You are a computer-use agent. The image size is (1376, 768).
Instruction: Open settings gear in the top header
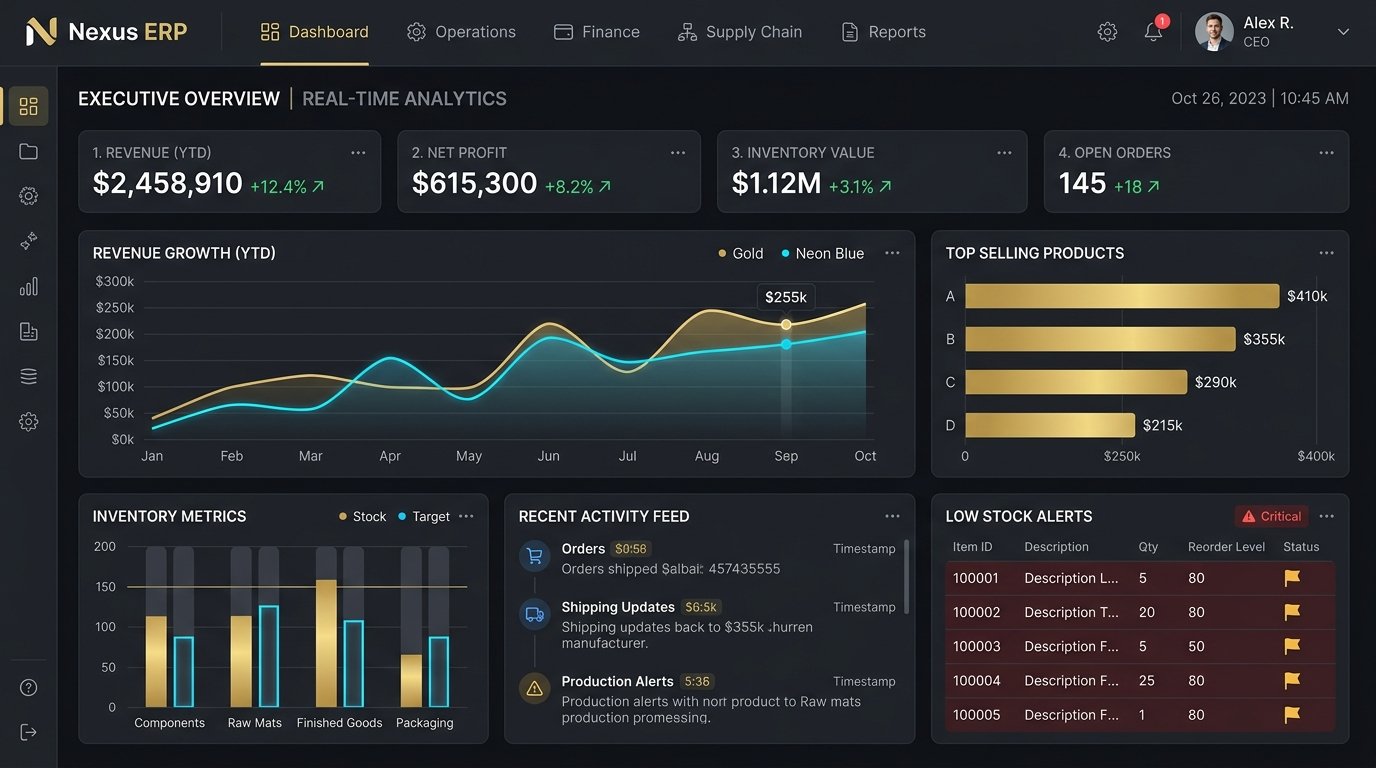pyautogui.click(x=1107, y=32)
